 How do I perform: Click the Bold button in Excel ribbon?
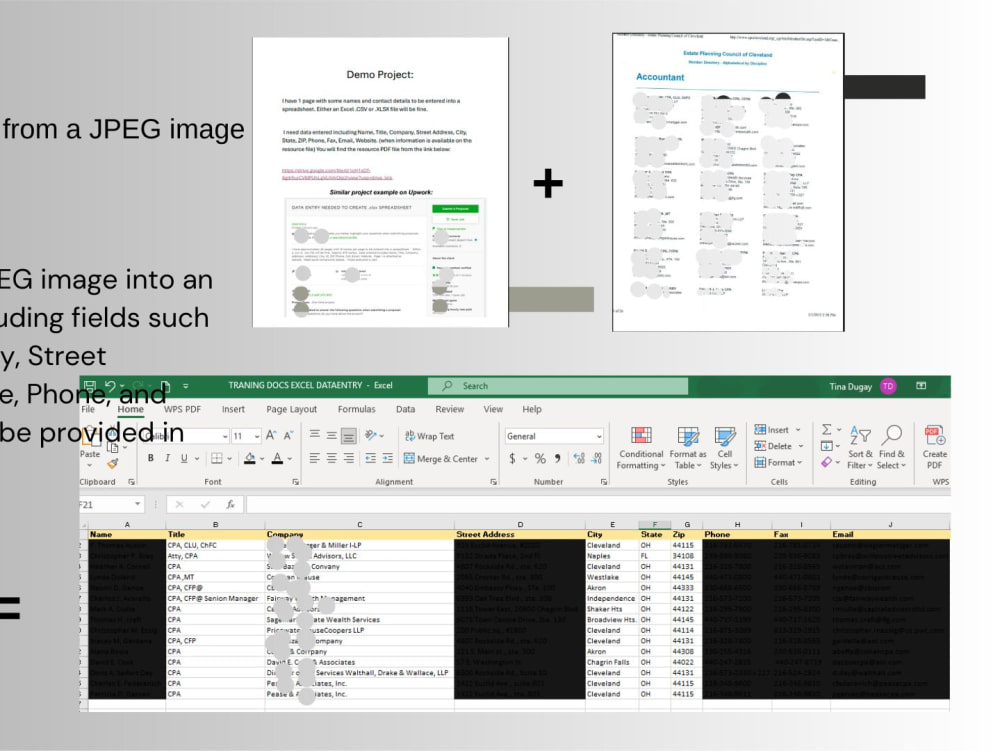pos(151,458)
